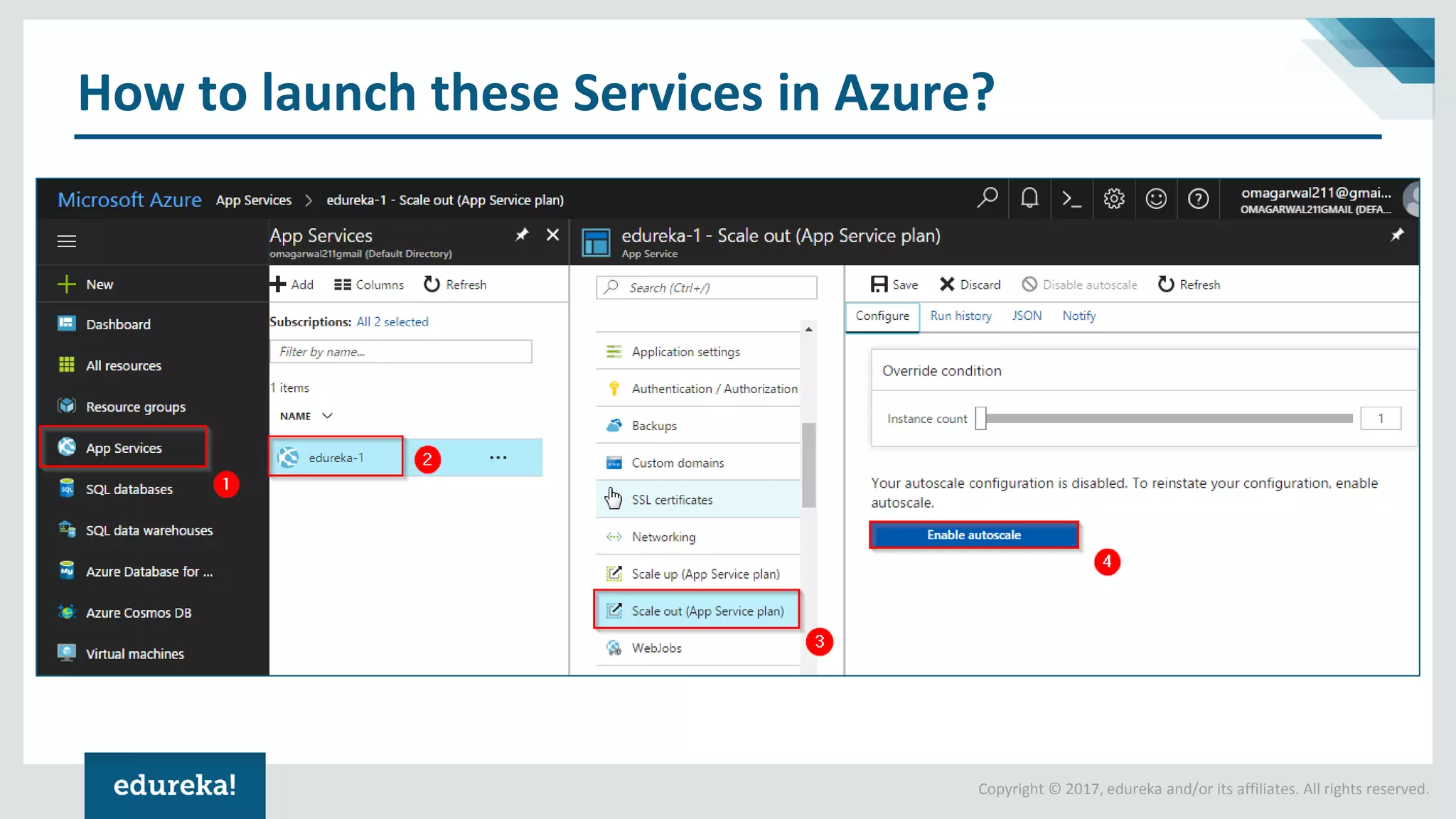Click the SQL databases icon
Viewport: 1456px width, 819px height.
click(x=67, y=488)
